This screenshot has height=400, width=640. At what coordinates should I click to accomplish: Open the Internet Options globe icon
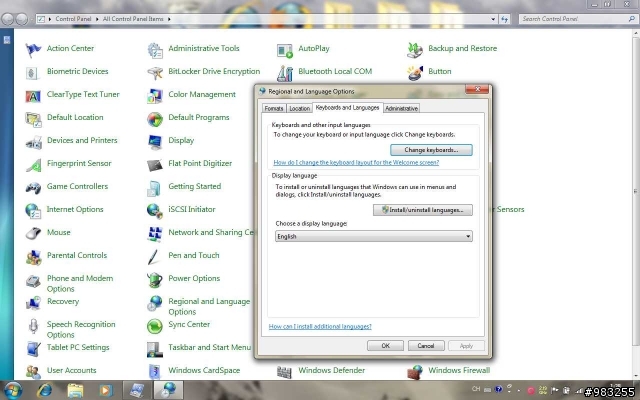(33, 211)
